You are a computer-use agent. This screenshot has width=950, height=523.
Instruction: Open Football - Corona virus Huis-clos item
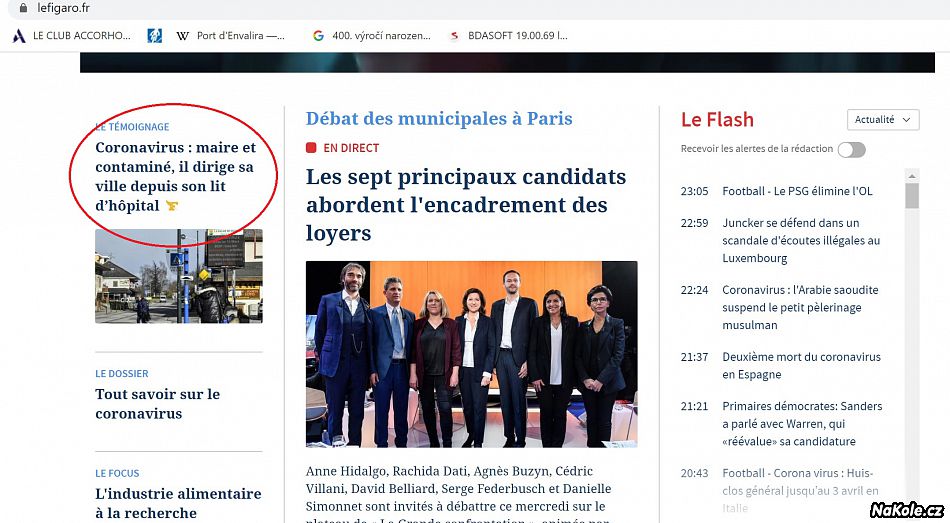800,490
